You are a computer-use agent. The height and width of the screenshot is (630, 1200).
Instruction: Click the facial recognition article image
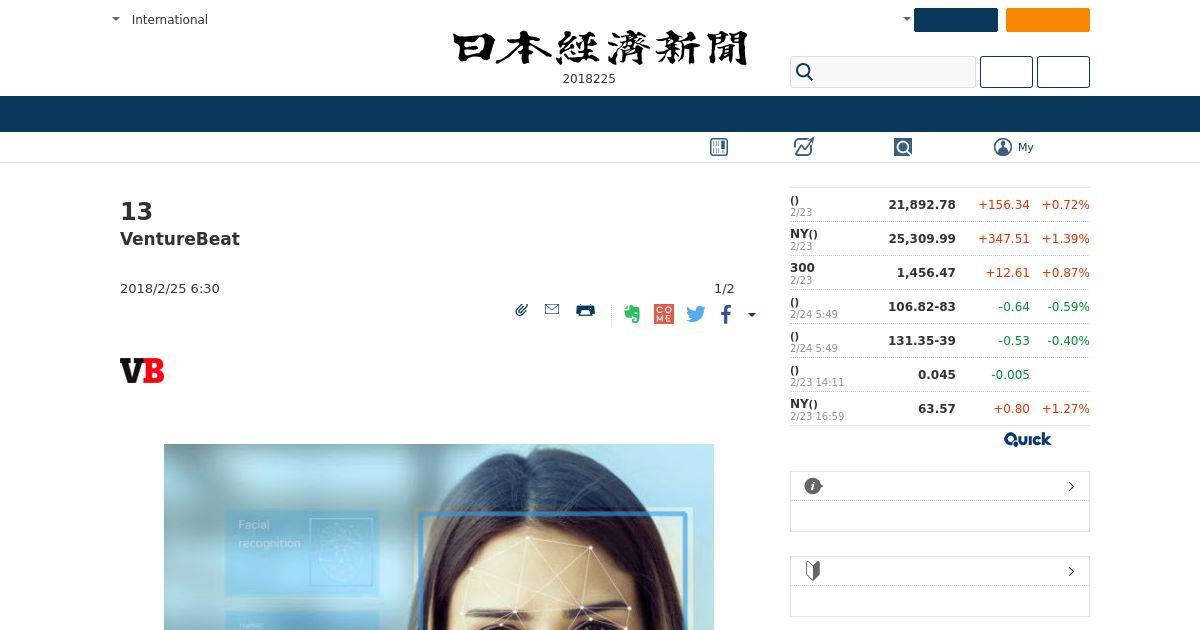[x=439, y=537]
